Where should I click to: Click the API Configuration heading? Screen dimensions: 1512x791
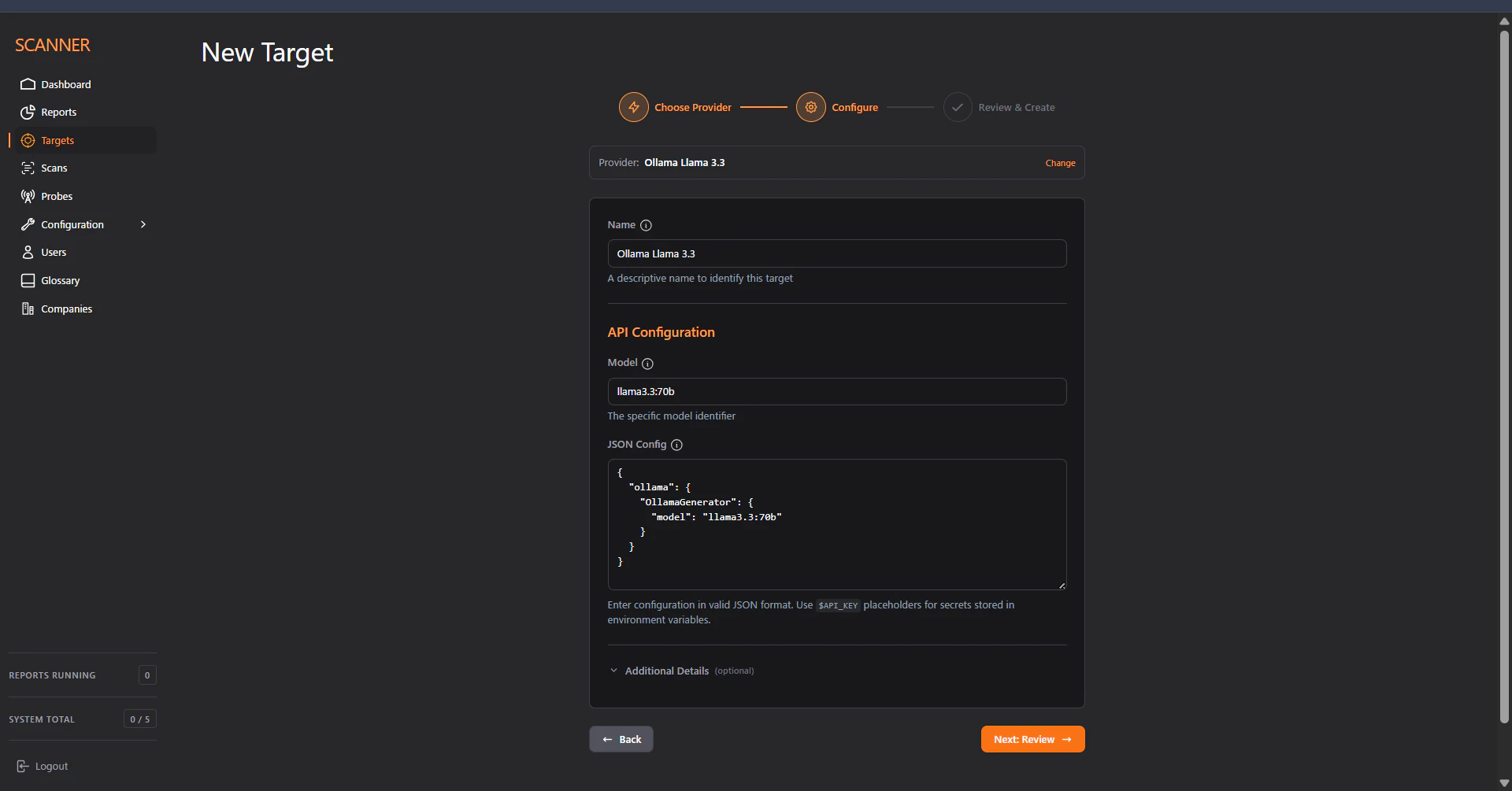pos(661,332)
